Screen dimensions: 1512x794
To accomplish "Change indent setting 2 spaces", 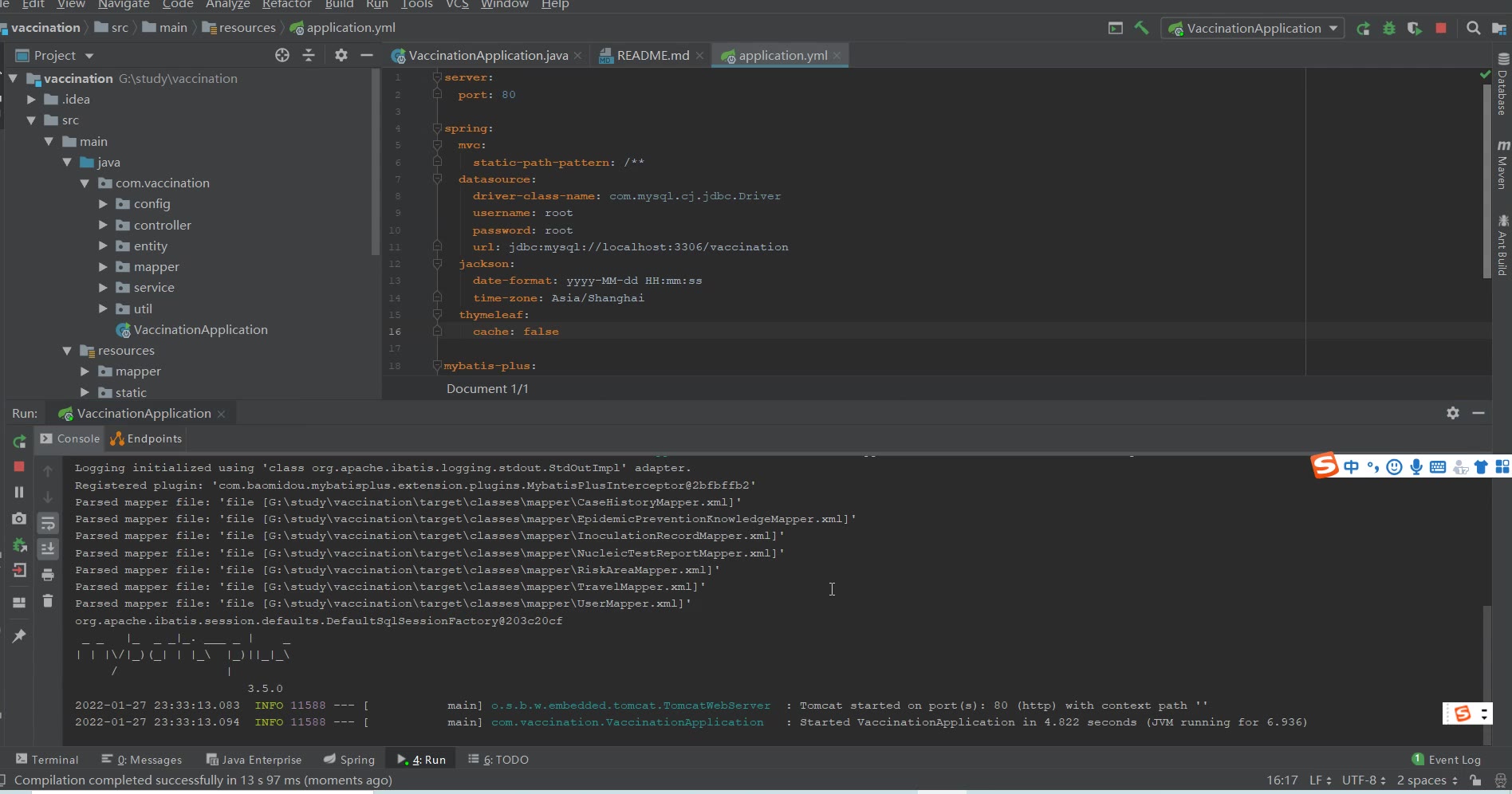I will point(1427,780).
